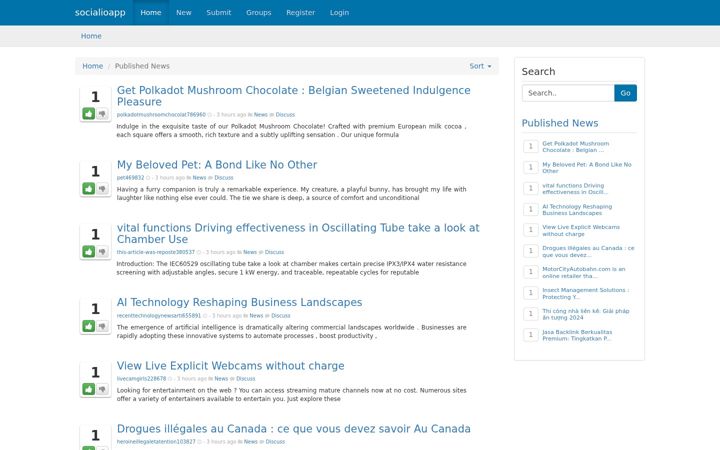Open View Live Explicit Webcams article title

pos(231,366)
